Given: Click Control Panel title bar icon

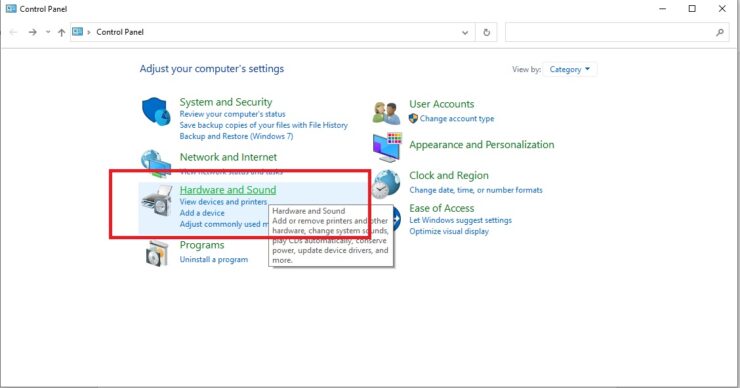Looking at the screenshot, I should click(x=10, y=8).
